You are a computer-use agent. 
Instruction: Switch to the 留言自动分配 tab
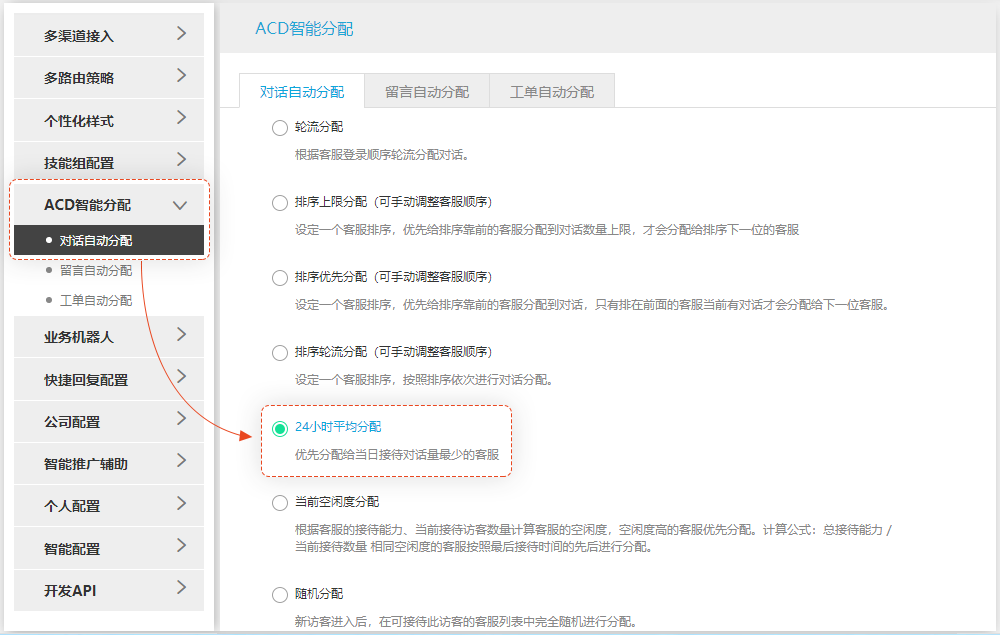pos(427,92)
